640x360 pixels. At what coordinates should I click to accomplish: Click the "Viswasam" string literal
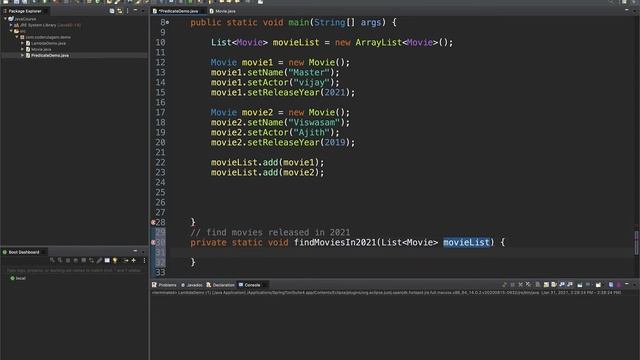click(314, 122)
